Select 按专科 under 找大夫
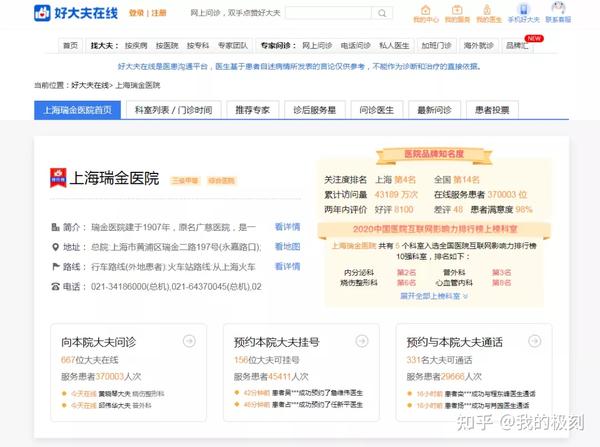Image resolution: width=600 pixels, height=447 pixels. [x=198, y=46]
